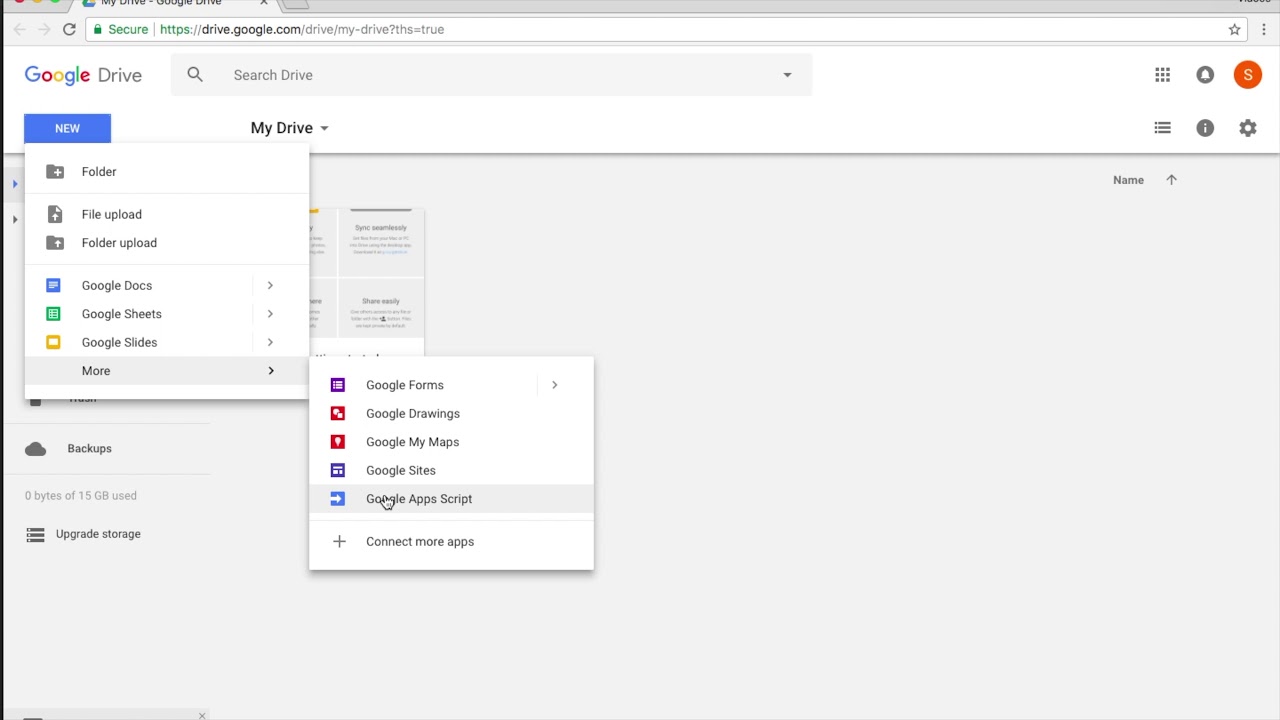
Task: Click the Google Docs icon
Action: click(54, 285)
